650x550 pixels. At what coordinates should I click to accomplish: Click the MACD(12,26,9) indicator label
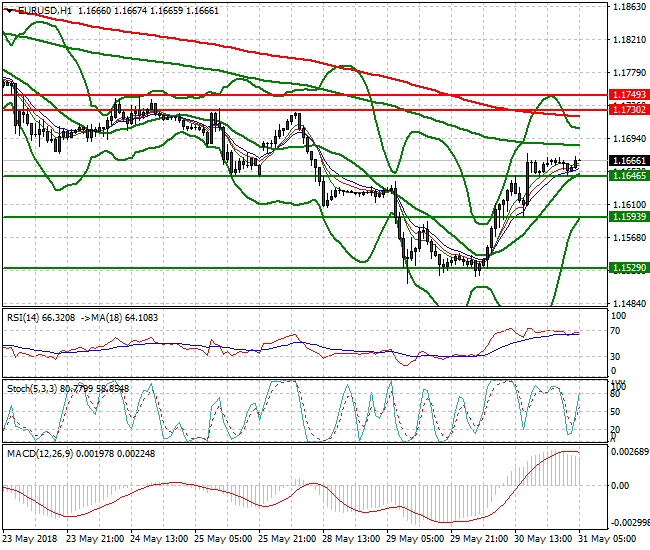point(40,454)
